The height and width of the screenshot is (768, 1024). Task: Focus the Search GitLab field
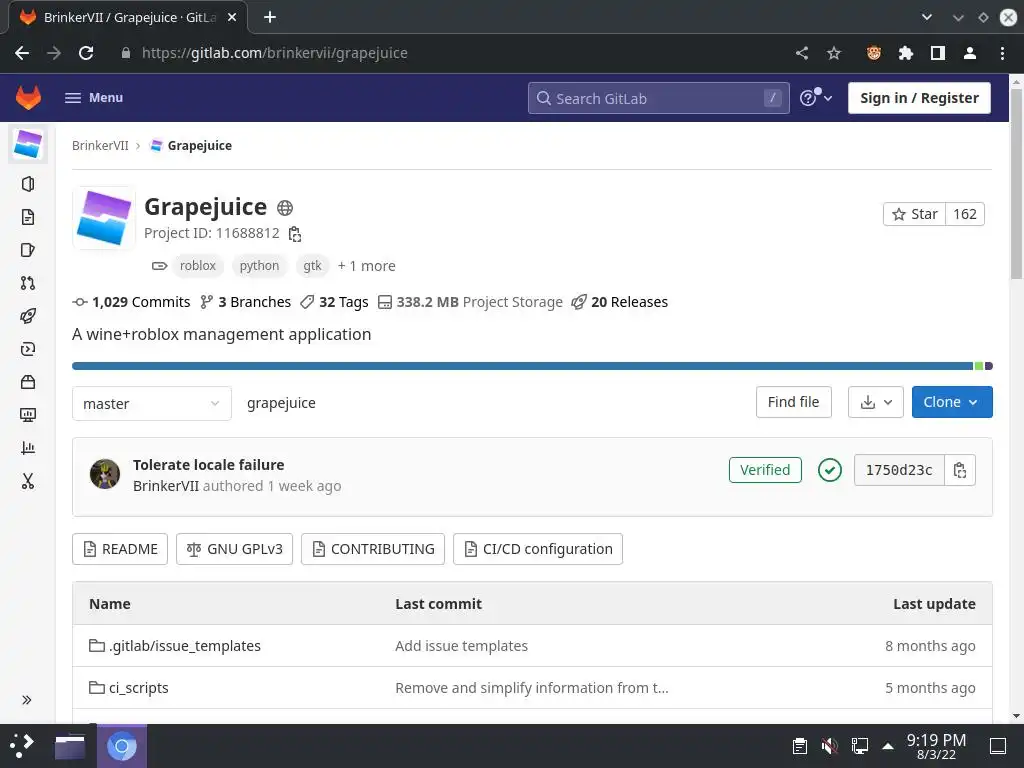[658, 98]
